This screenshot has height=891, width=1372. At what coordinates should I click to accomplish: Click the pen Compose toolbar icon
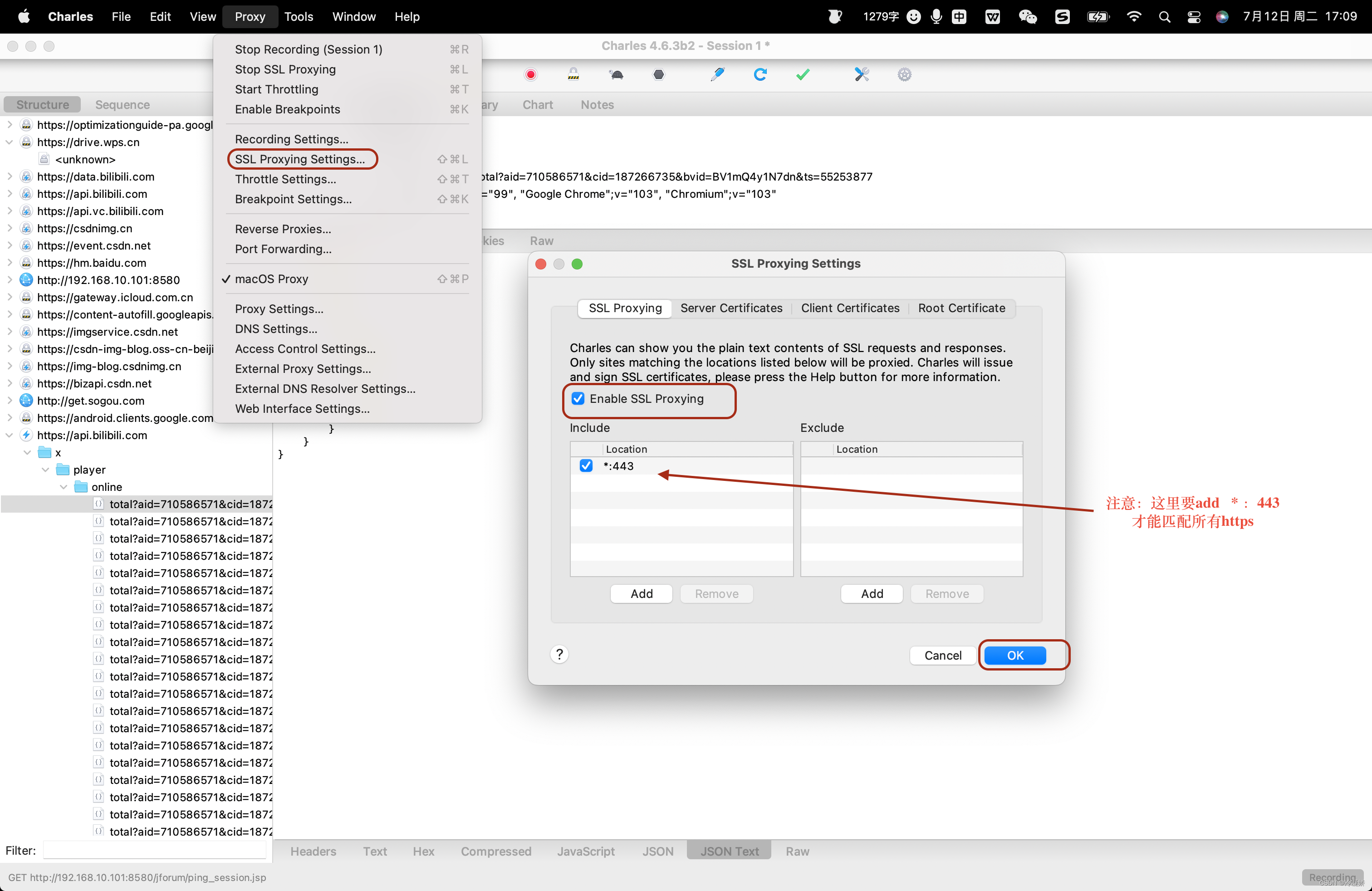(x=717, y=74)
